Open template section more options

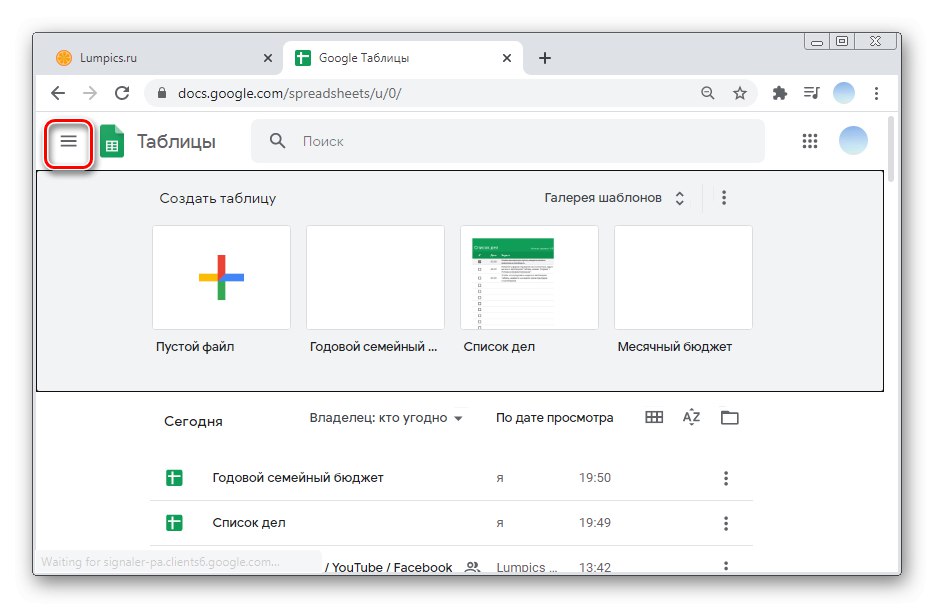click(x=724, y=198)
